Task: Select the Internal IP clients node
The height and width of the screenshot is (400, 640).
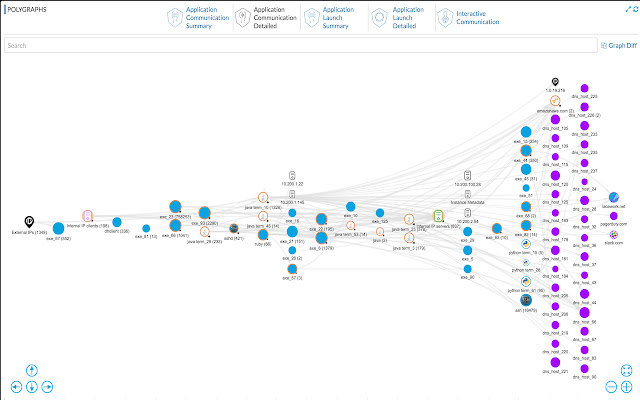Action: tap(87, 216)
